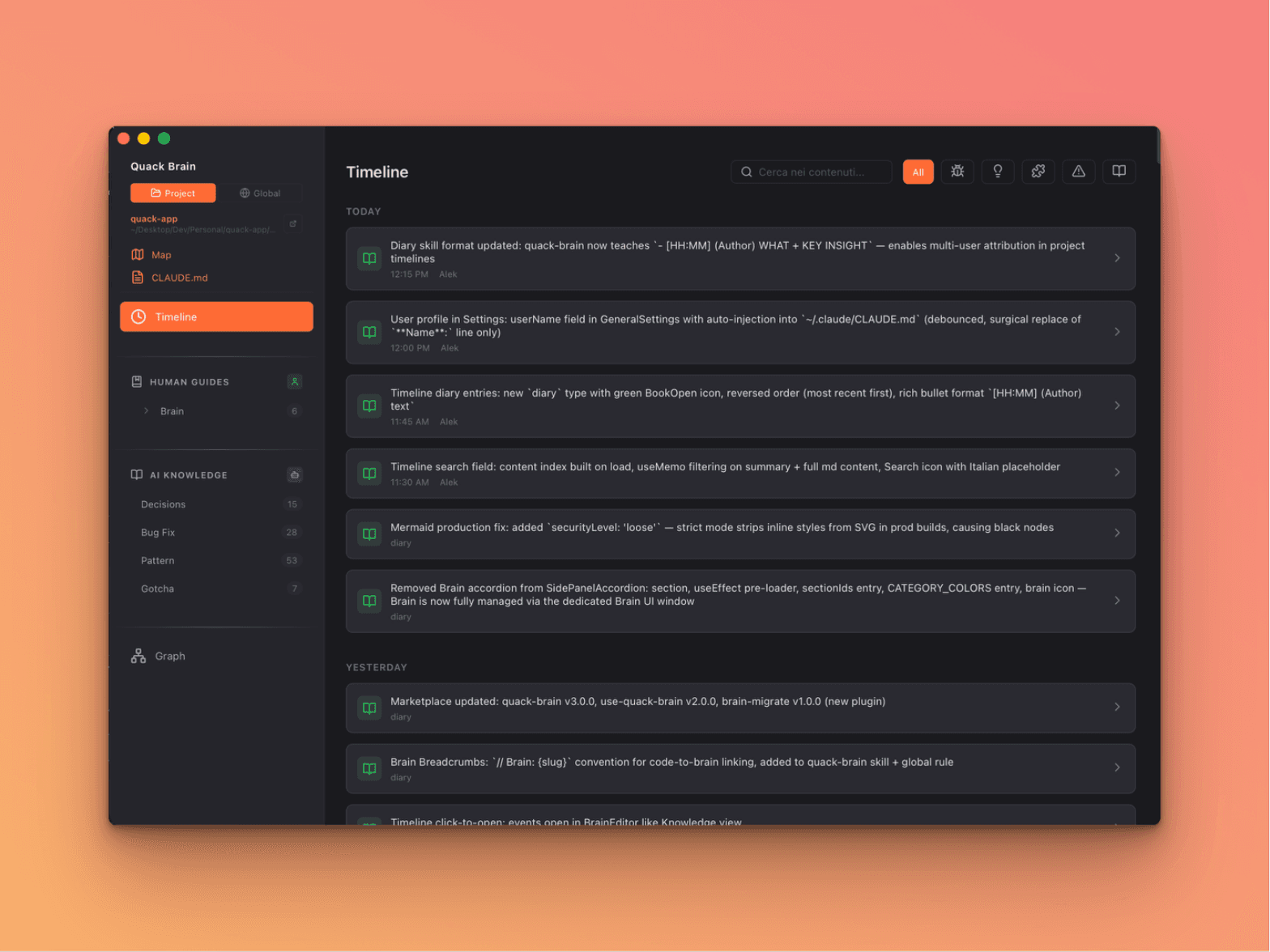The image size is (1270, 952).
Task: Open Mermaid production fix entry text
Action: [x=722, y=528]
